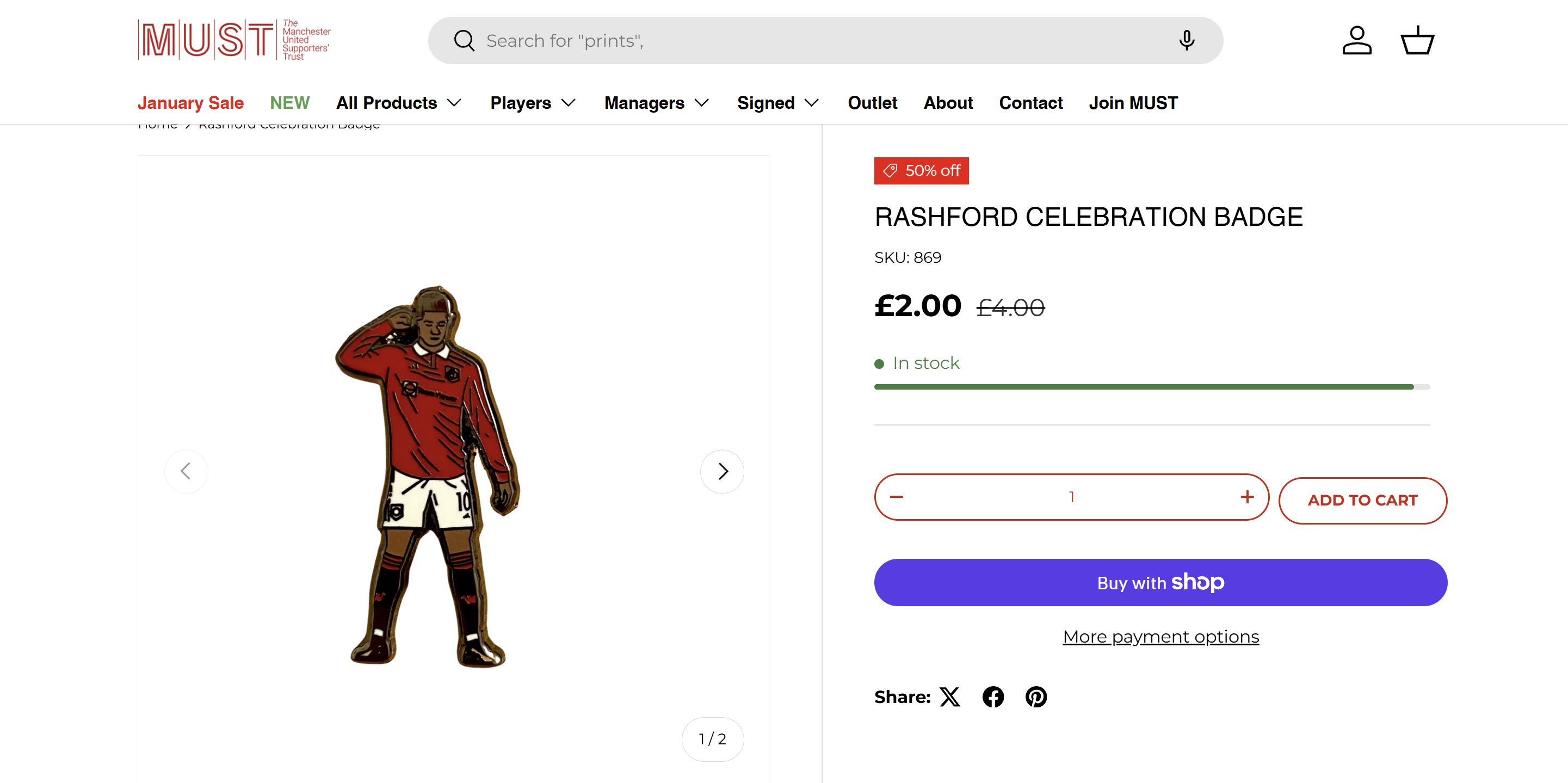Share product on Facebook

[x=993, y=696]
